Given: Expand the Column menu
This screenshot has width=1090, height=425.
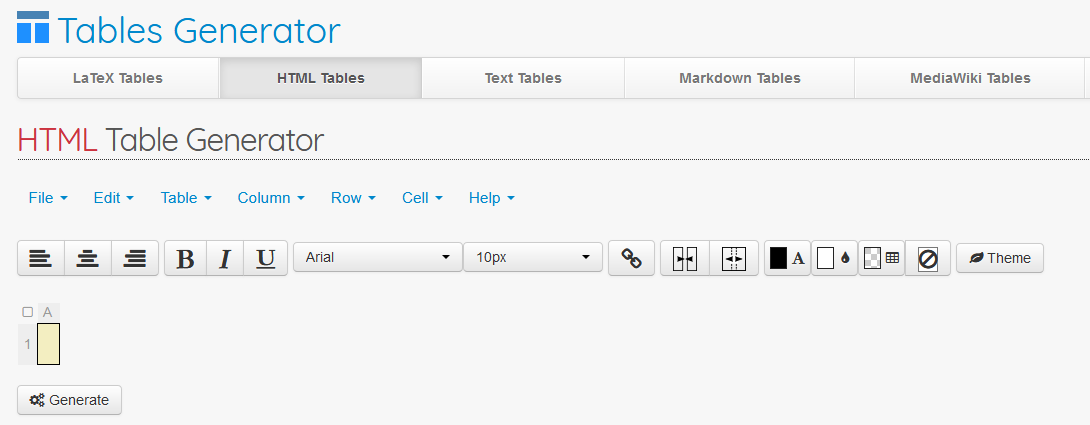Looking at the screenshot, I should (271, 198).
